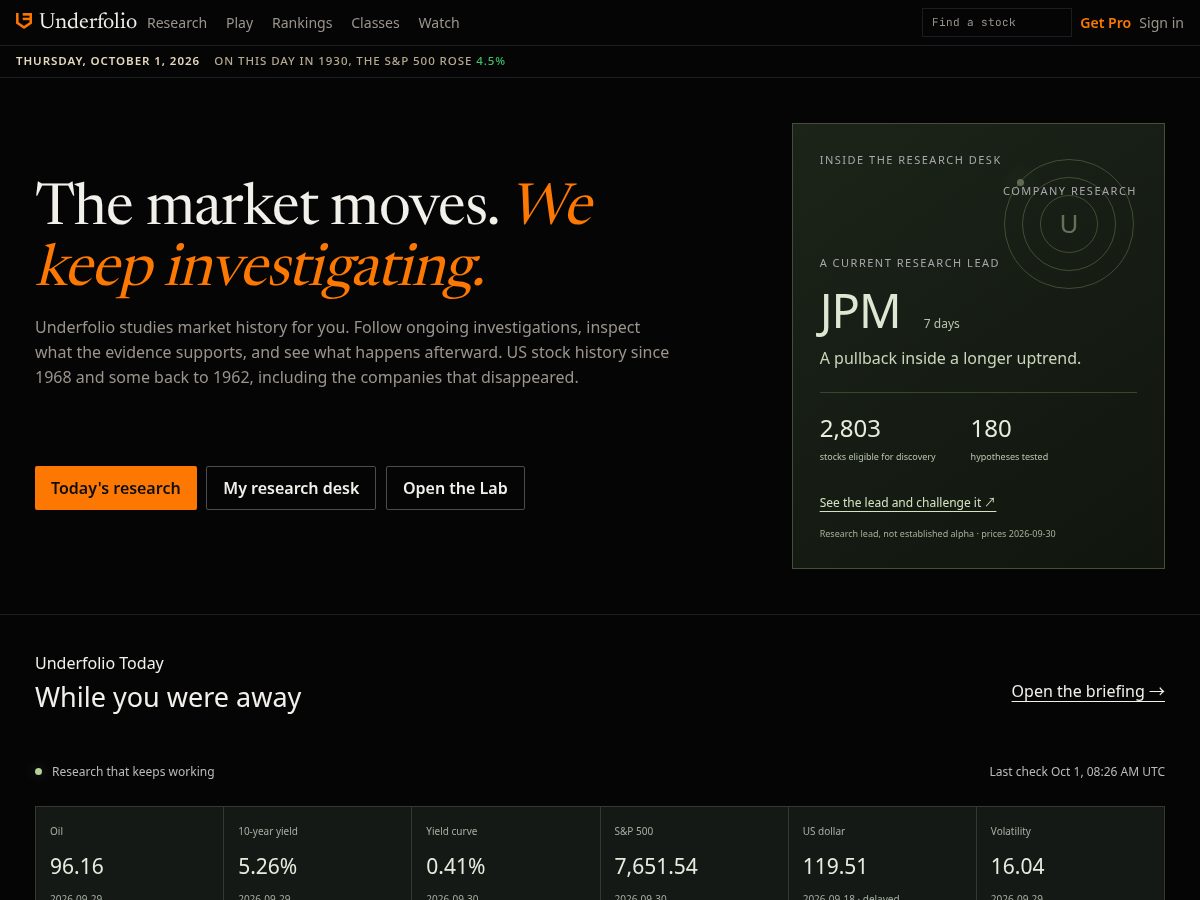This screenshot has width=1200, height=900.
Task: Click the '180' hypotheses tested figure
Action: [991, 429]
